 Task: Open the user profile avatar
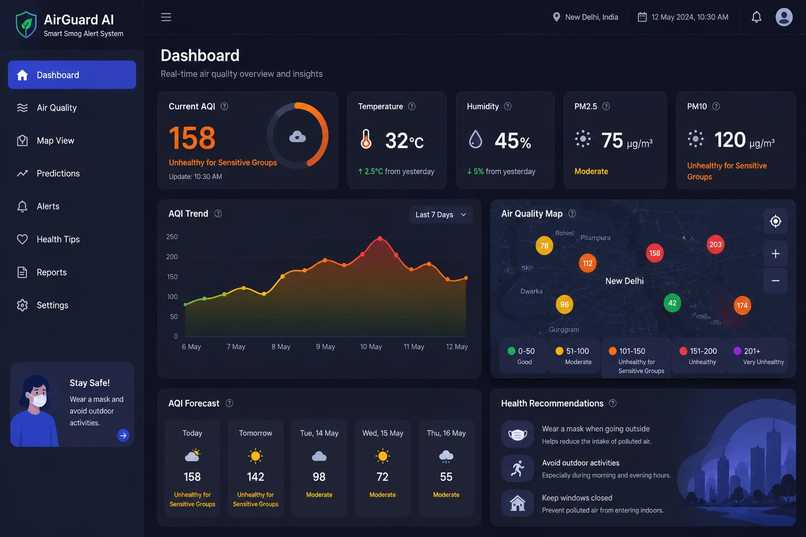click(x=783, y=17)
